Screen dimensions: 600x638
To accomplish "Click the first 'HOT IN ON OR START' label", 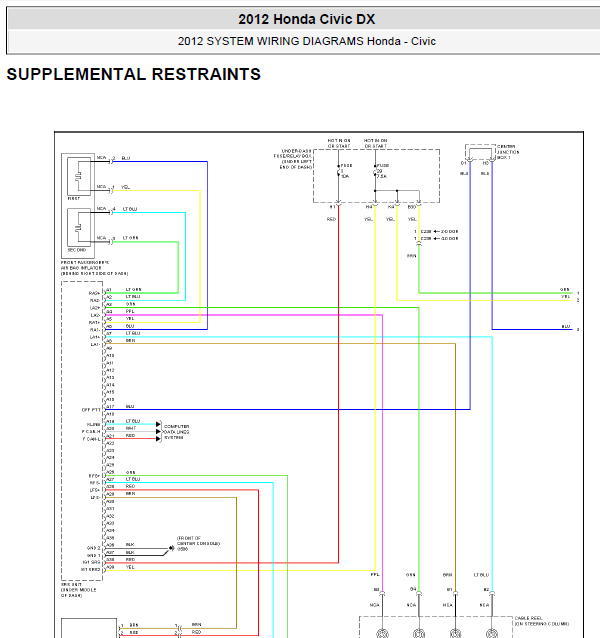I will [x=338, y=143].
